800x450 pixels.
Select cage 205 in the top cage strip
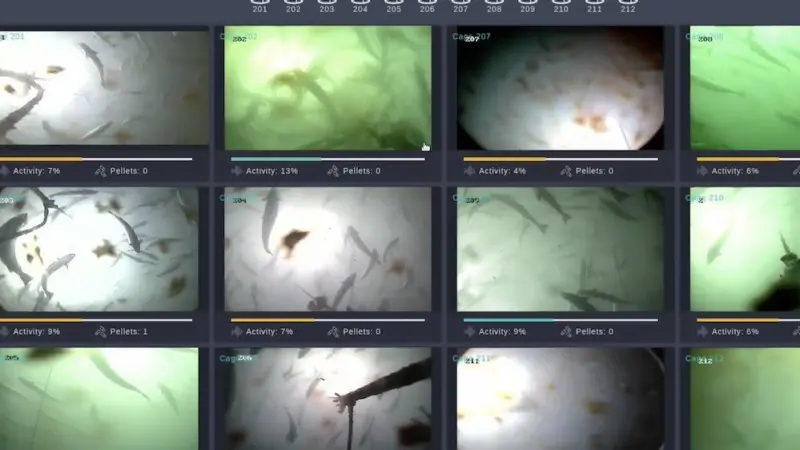click(393, 6)
